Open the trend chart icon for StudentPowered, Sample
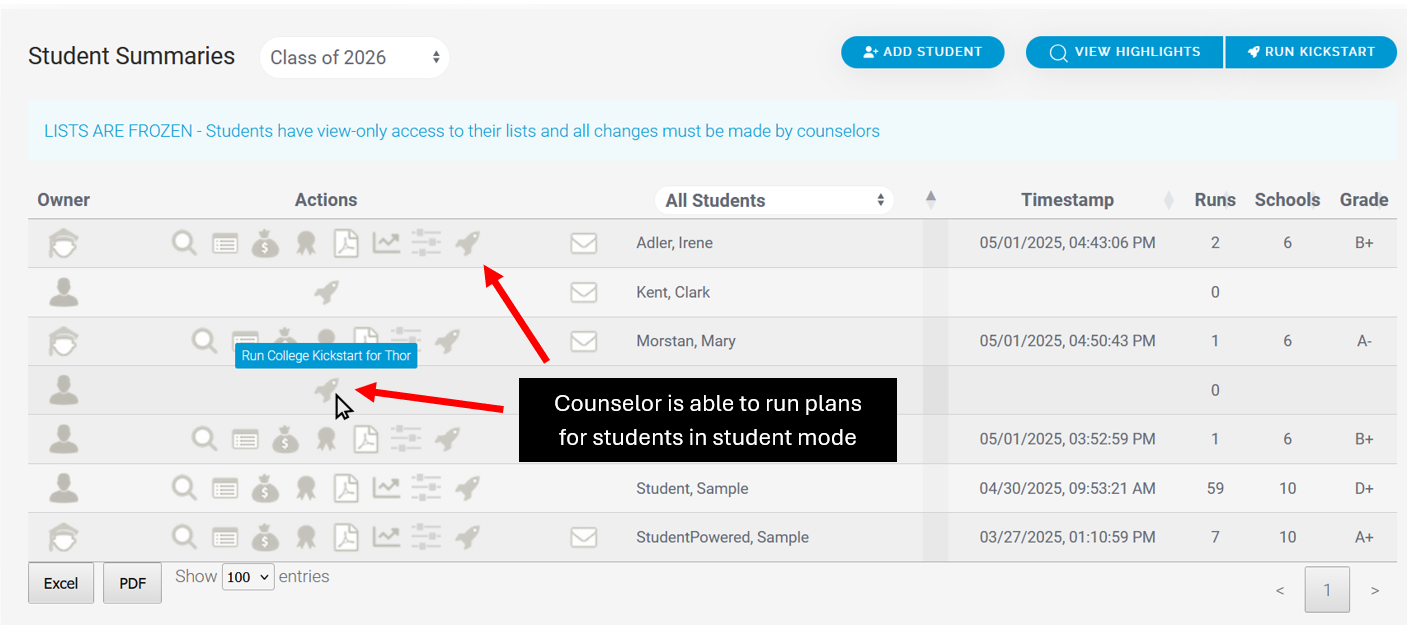 point(386,537)
